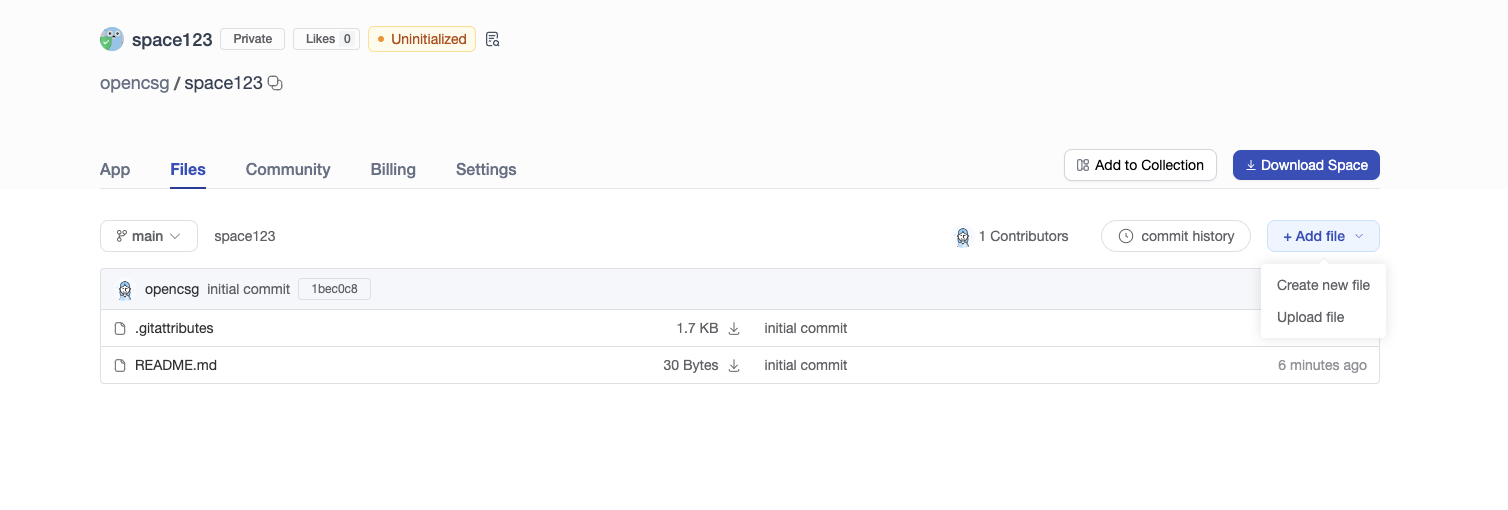Click Add to Collection button
The height and width of the screenshot is (510, 1508).
[x=1140, y=165]
